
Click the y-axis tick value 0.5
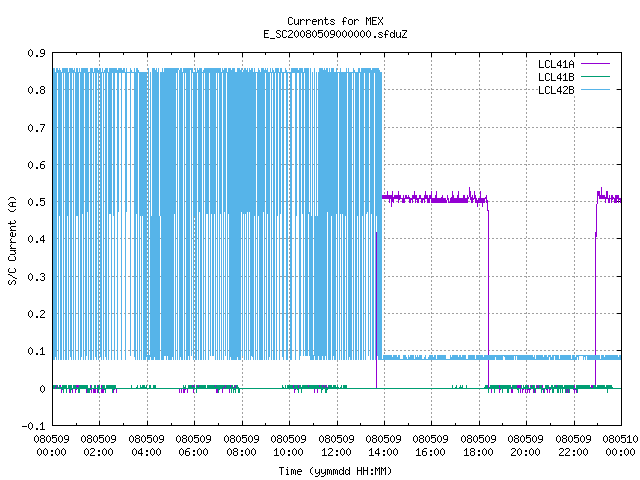(x=36, y=202)
